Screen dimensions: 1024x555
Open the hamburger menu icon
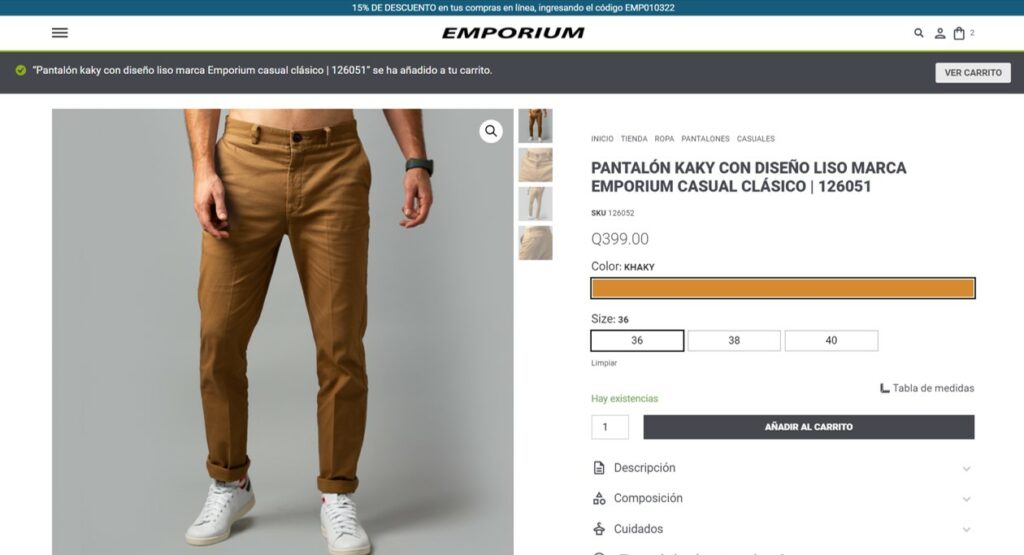(59, 33)
